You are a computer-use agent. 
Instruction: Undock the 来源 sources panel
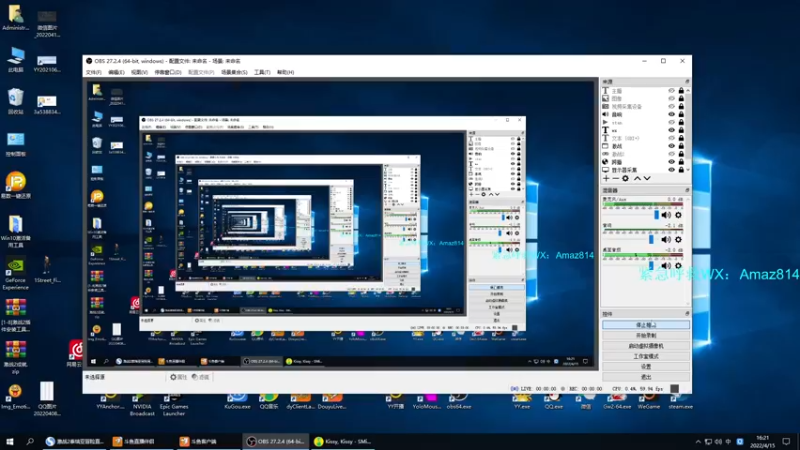tap(687, 82)
